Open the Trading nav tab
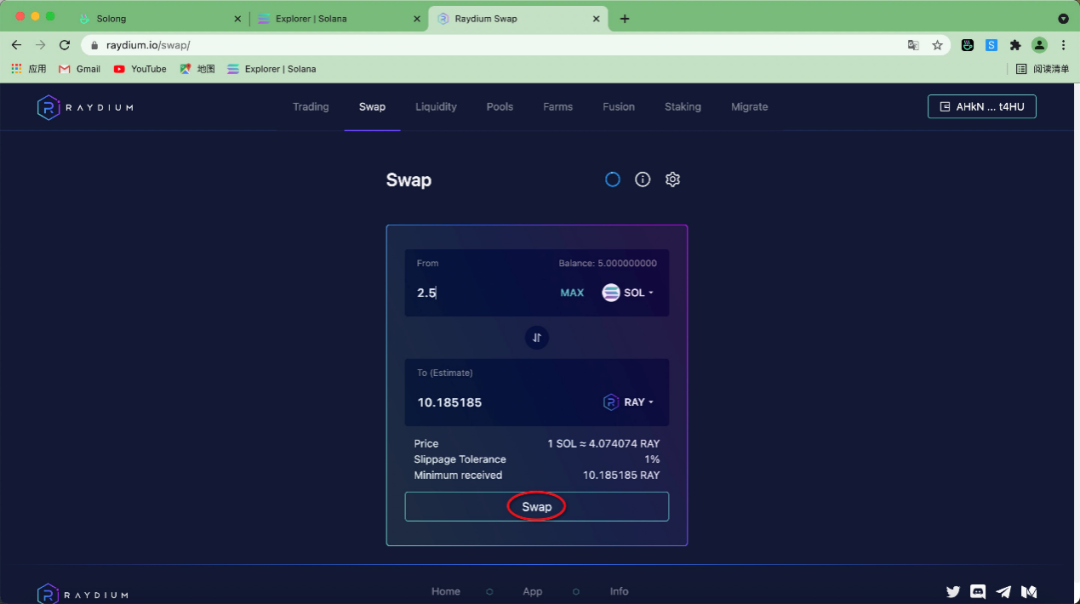The image size is (1080, 604). pyautogui.click(x=311, y=107)
